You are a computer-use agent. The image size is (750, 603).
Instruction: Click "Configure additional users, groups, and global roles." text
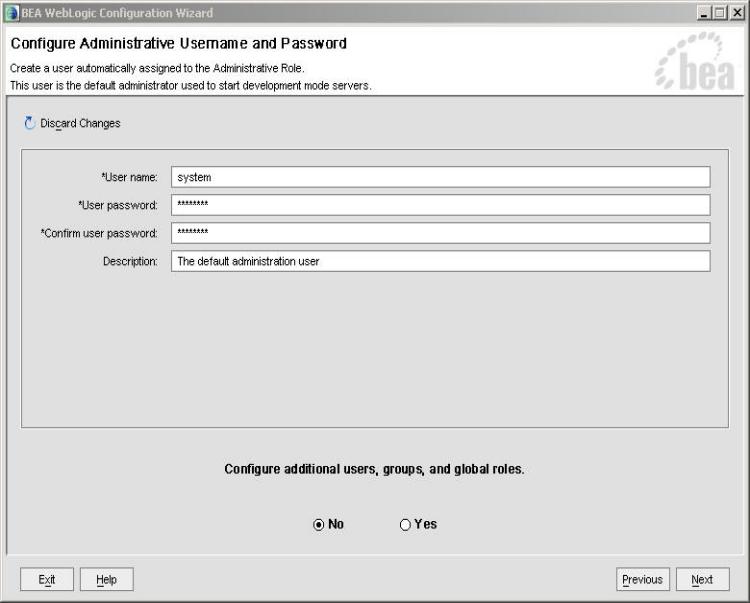tap(375, 469)
